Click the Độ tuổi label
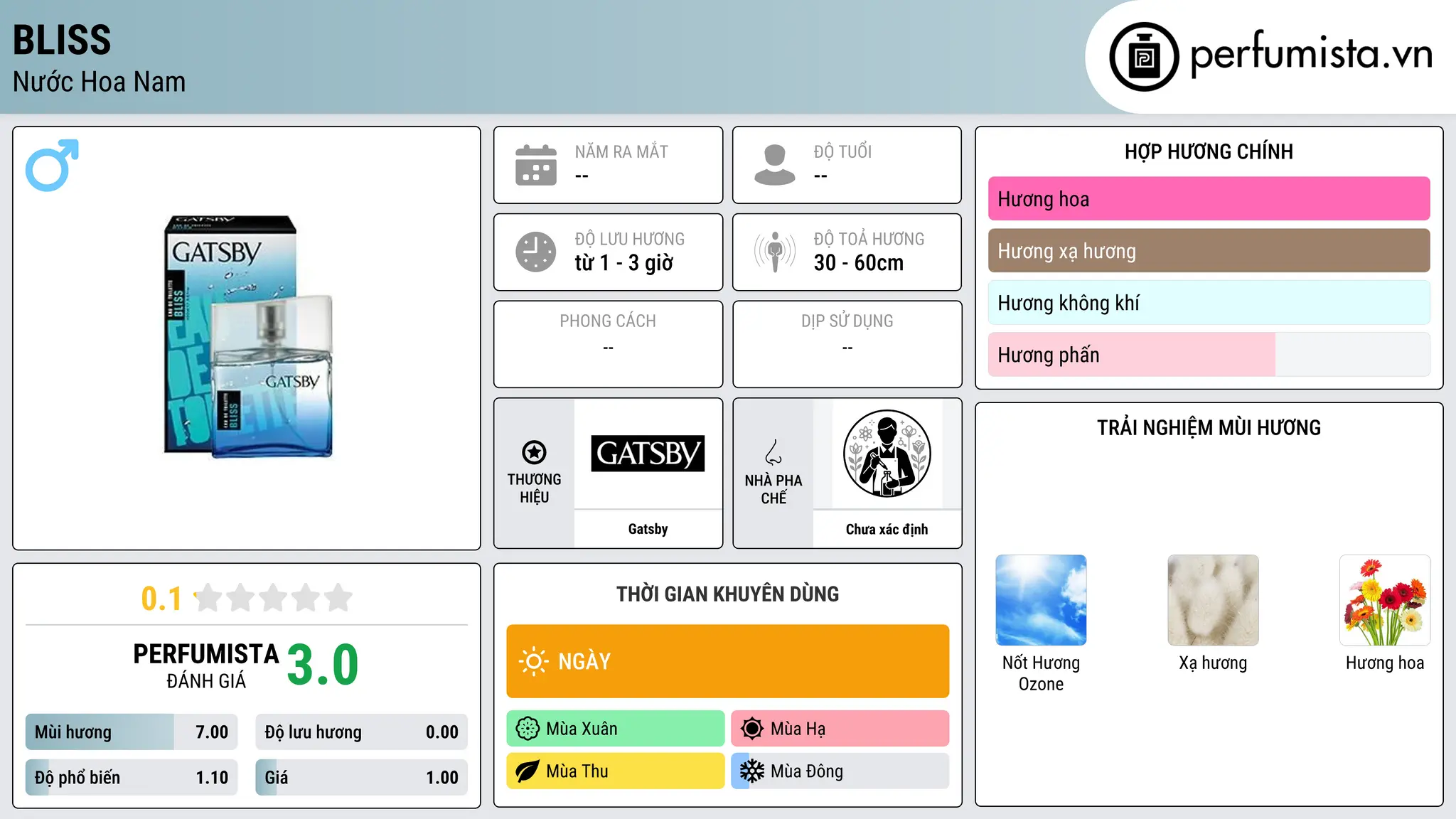 coord(842,151)
